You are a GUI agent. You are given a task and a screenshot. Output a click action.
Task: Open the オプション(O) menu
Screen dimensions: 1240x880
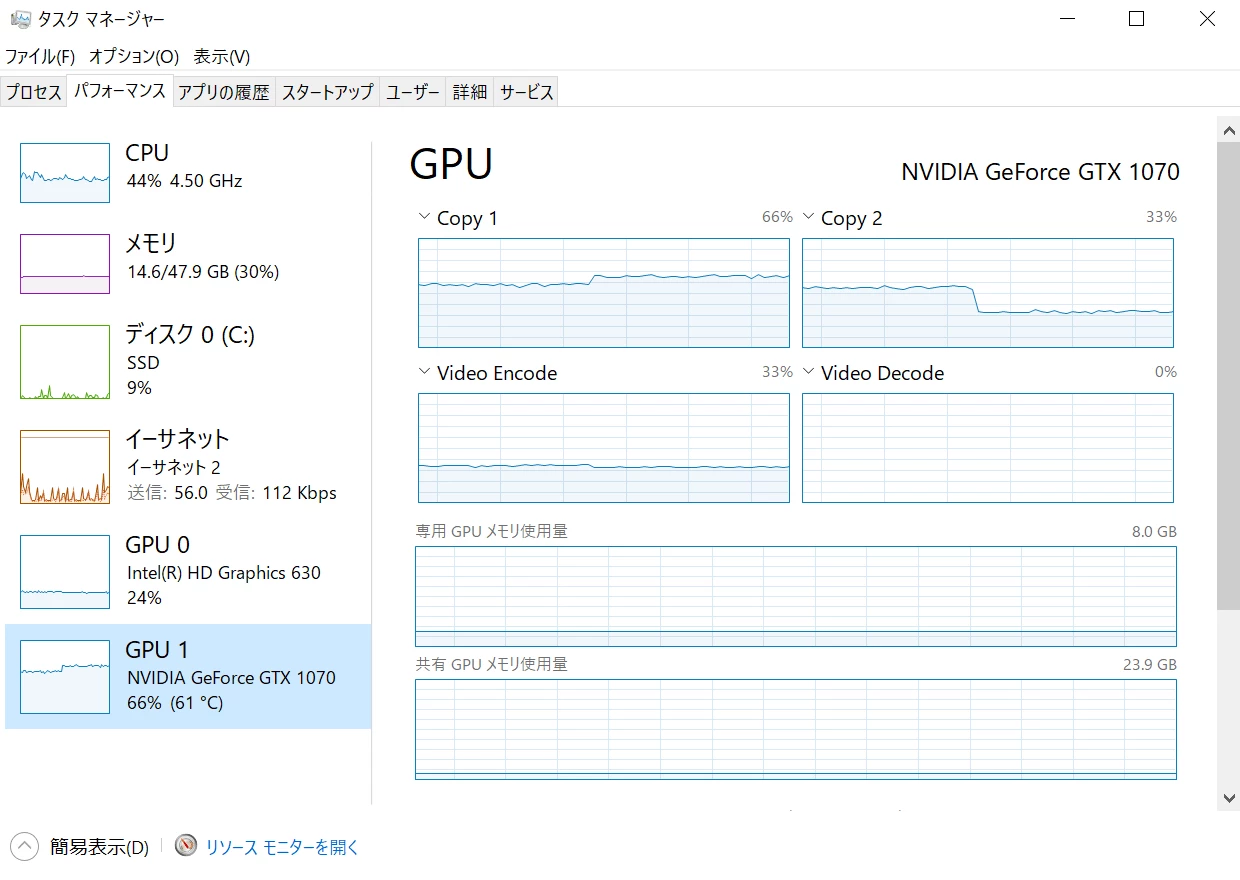point(134,56)
